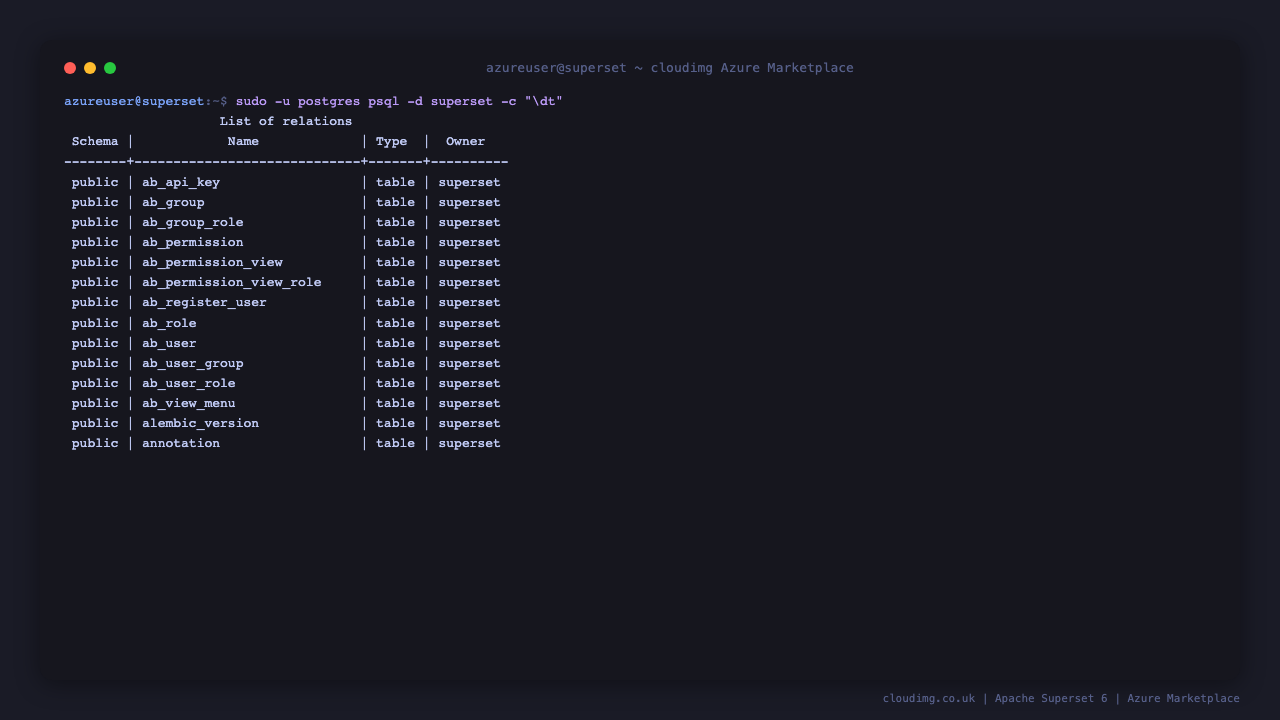This screenshot has width=1280, height=720.
Task: Click 'table' type in ab_role row
Action: click(x=395, y=323)
